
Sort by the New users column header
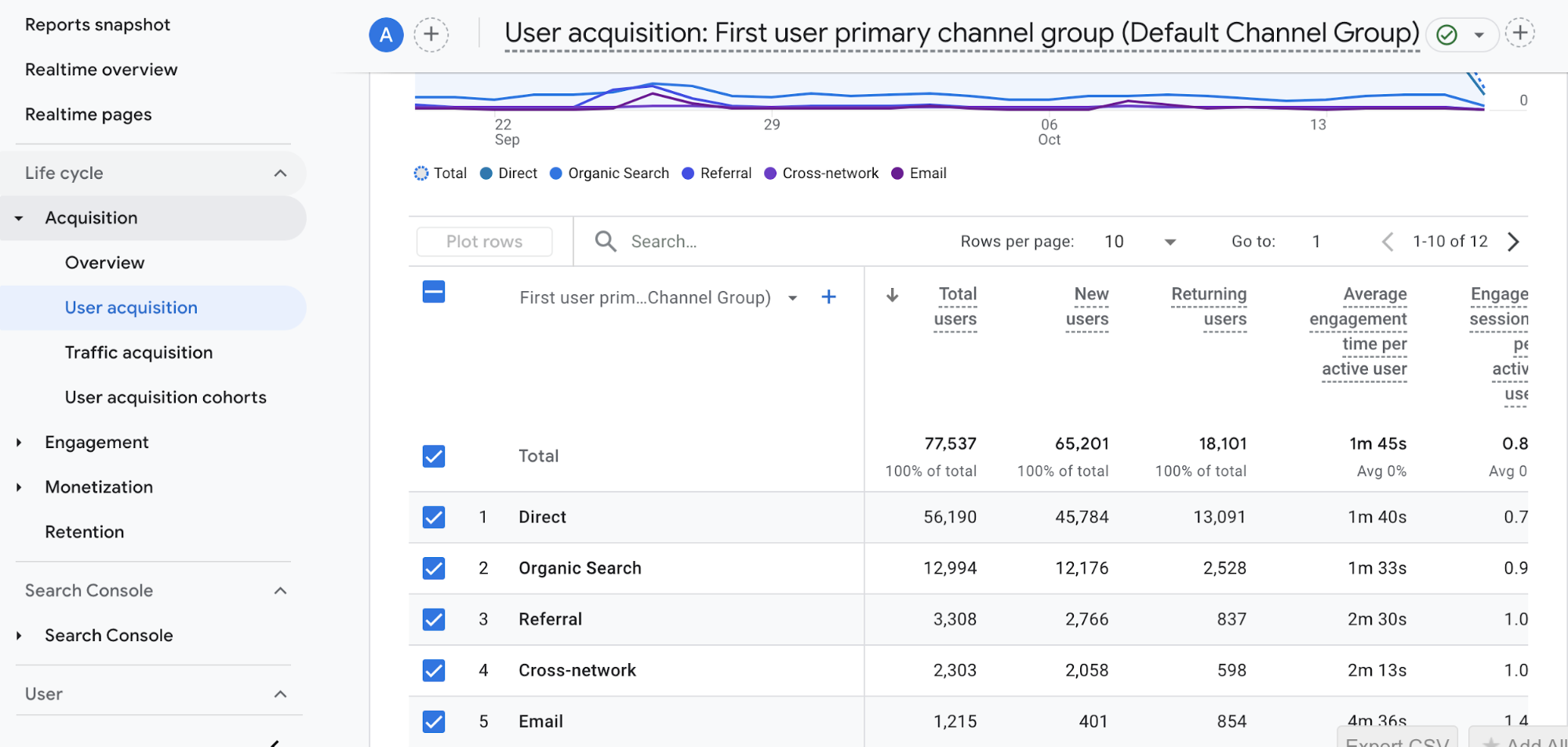coord(1086,307)
